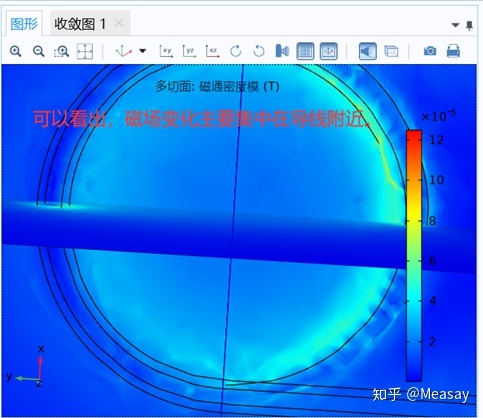Click the grayed overlapping windows icon

[391, 51]
